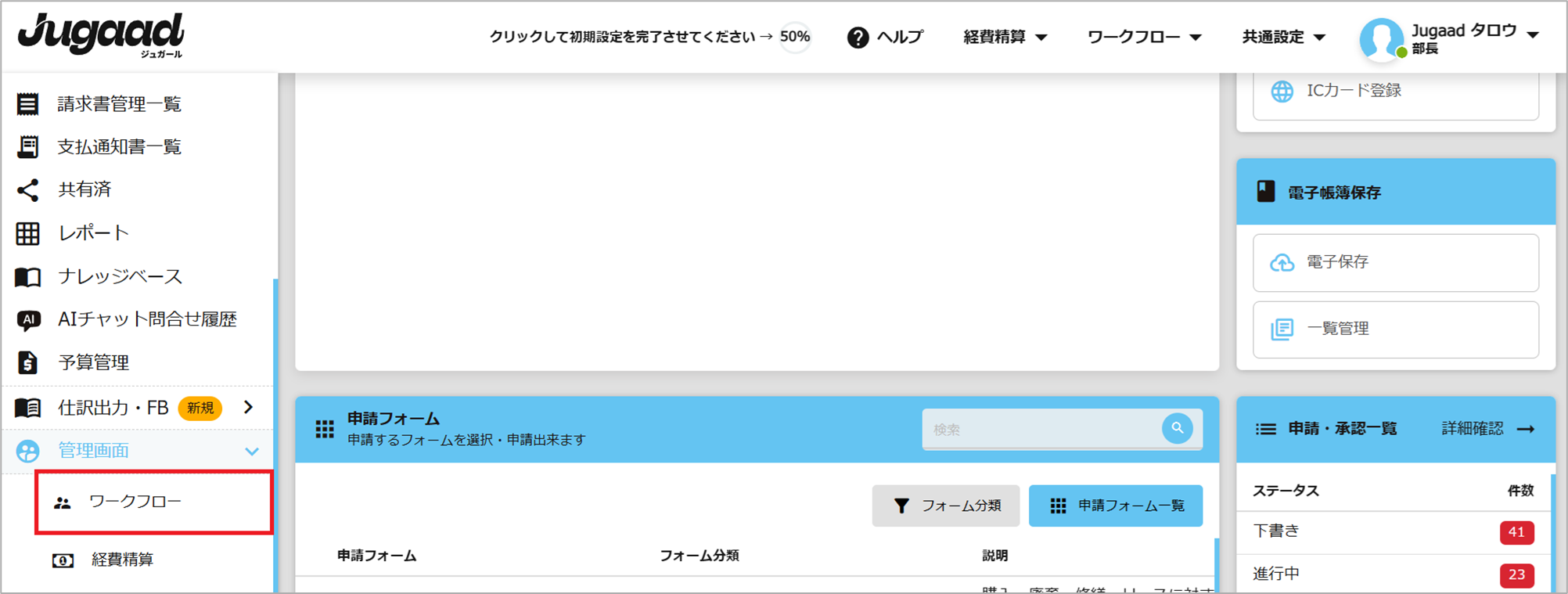Screen dimensions: 1568x594
Task: Open the 経費精算 dropdown in the header
Action: point(1005,37)
